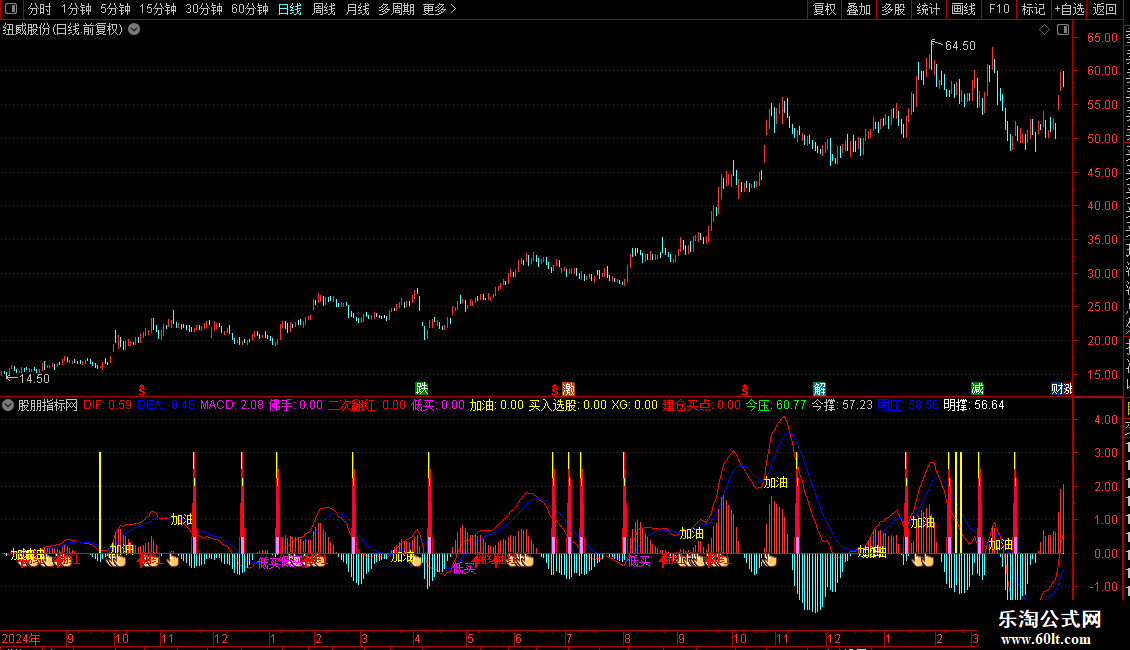The image size is (1130, 650).
Task: Click the 2024年 date axis label
Action: pos(21,638)
